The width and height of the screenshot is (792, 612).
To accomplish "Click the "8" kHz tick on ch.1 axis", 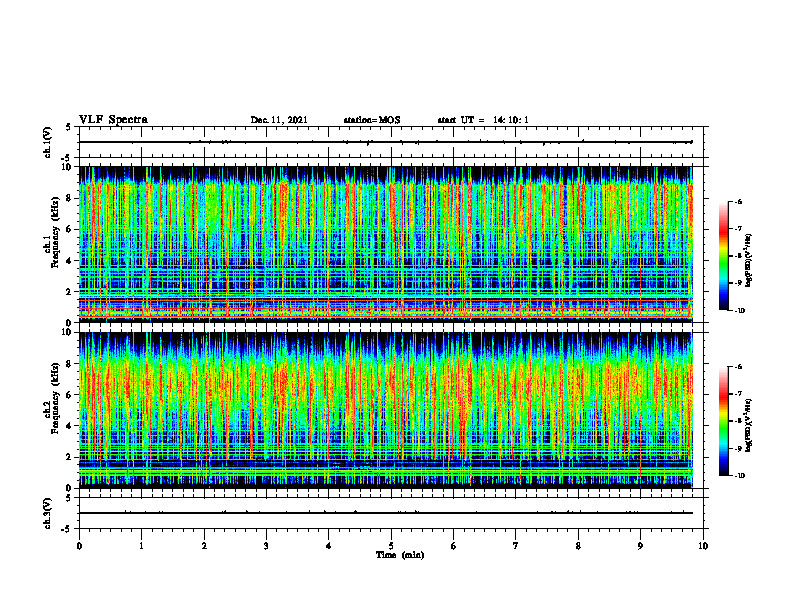I will pyautogui.click(x=70, y=198).
